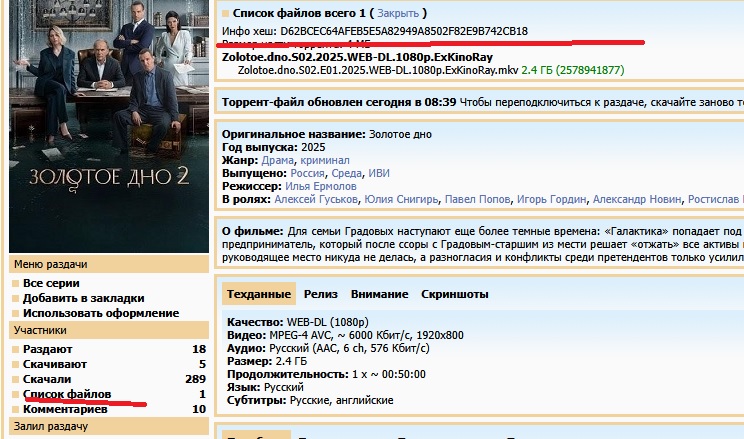View the Скачали users list
The image size is (744, 439).
(47, 379)
